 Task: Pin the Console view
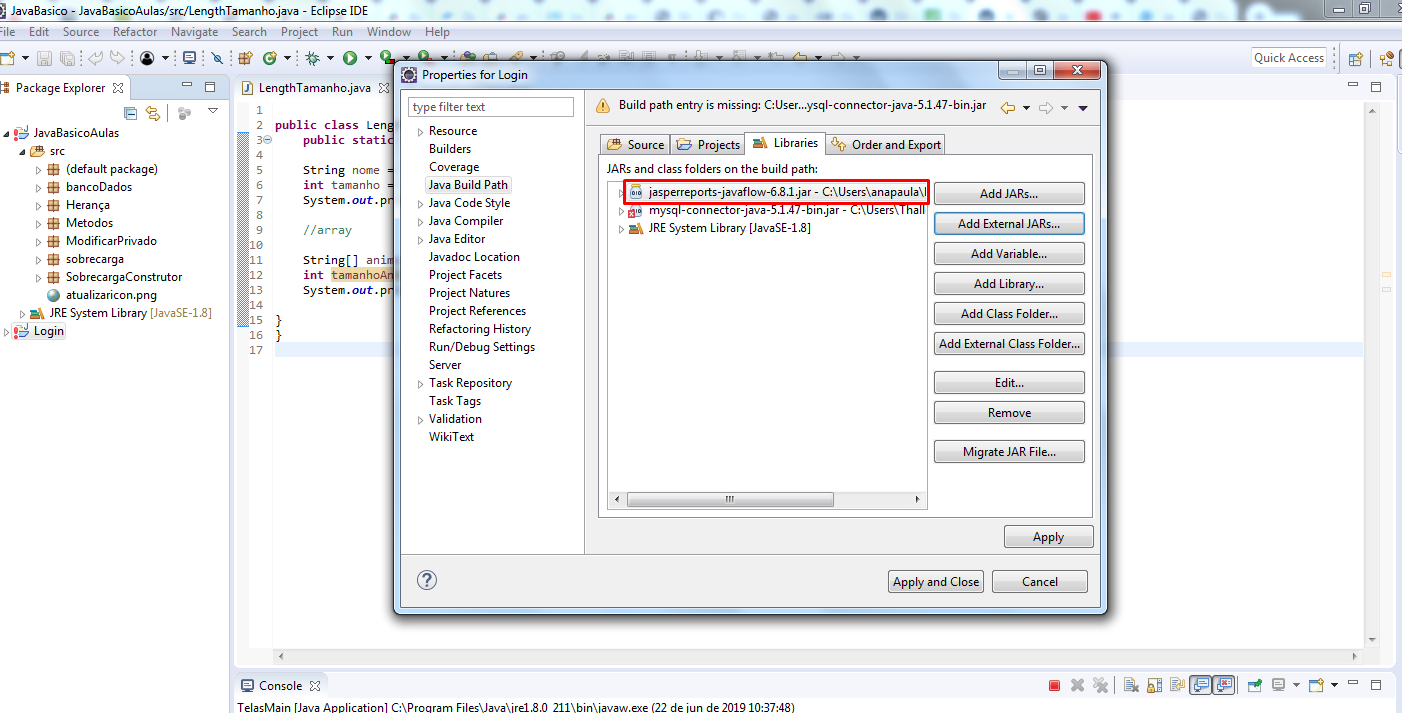(1255, 686)
